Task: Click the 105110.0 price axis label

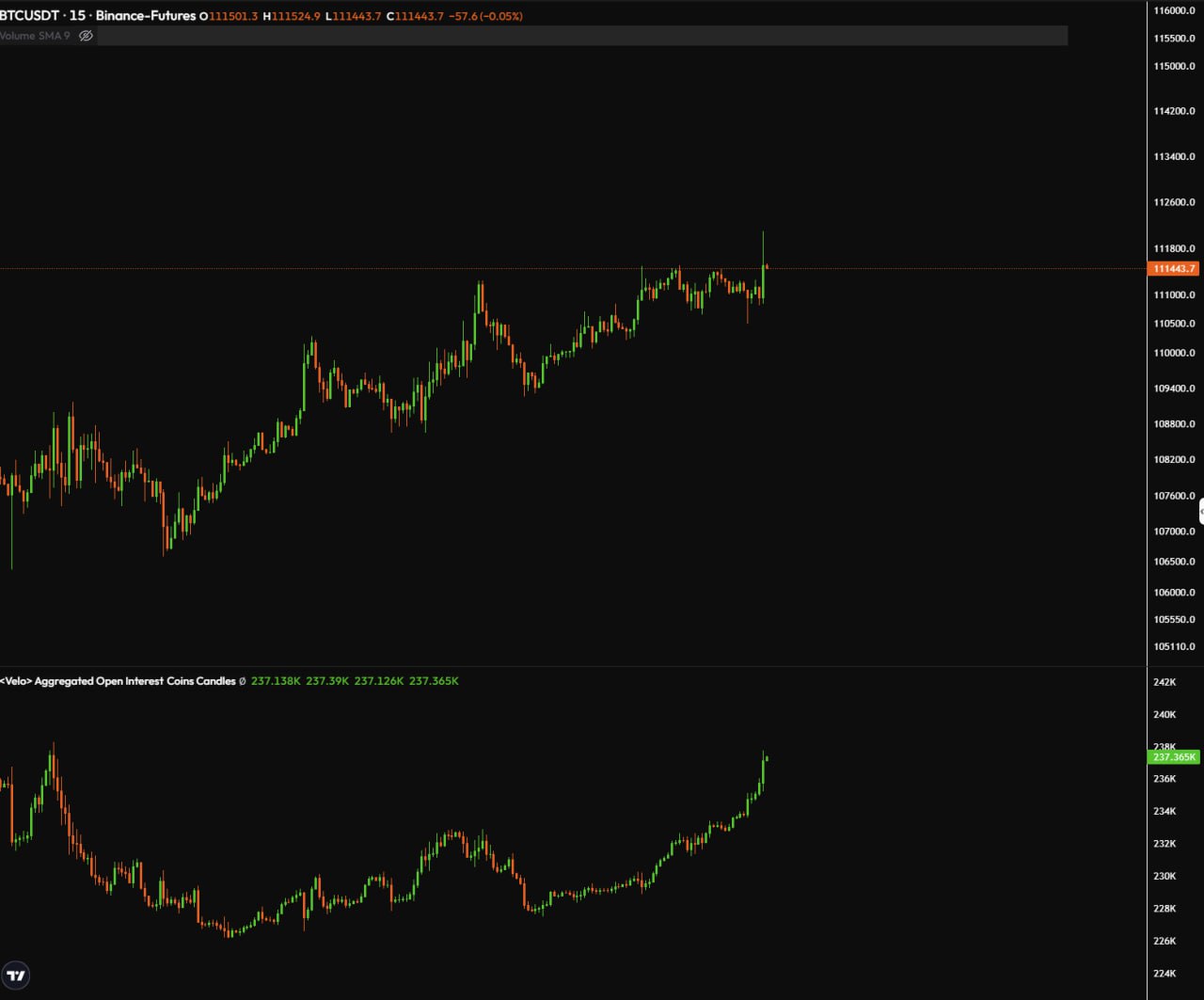Action: point(1174,646)
